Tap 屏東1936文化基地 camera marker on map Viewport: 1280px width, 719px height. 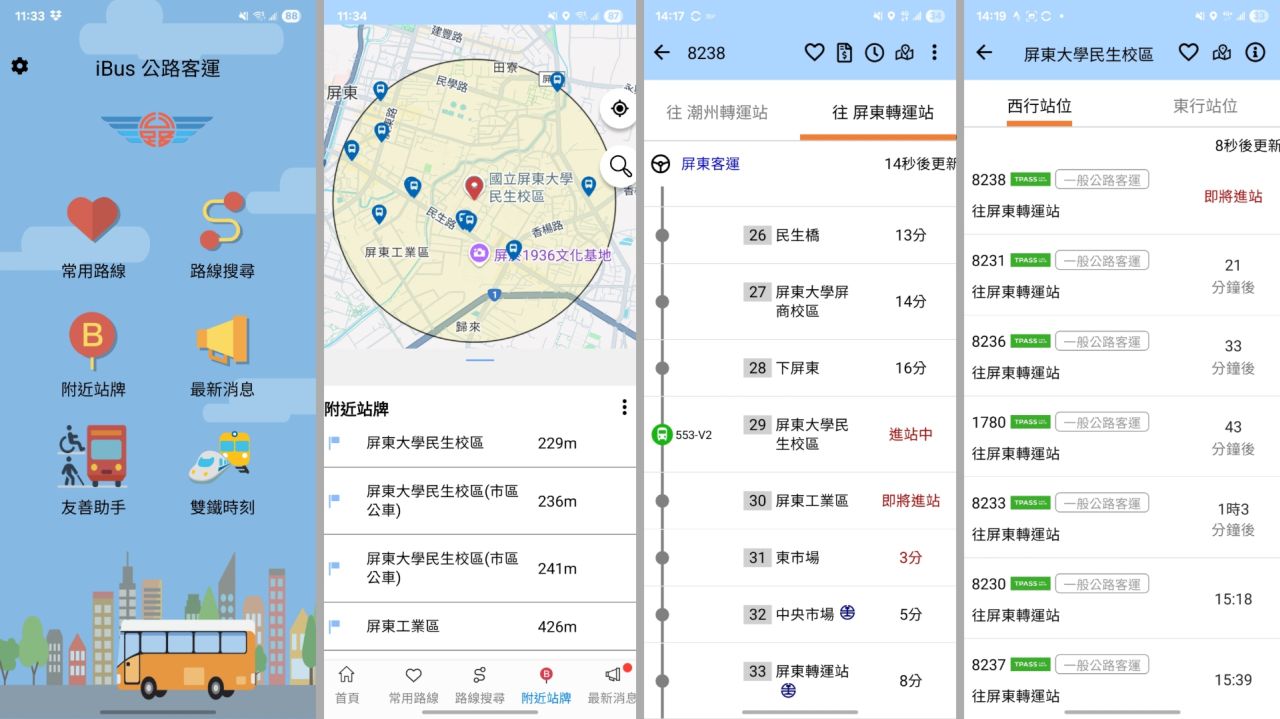[x=479, y=254]
